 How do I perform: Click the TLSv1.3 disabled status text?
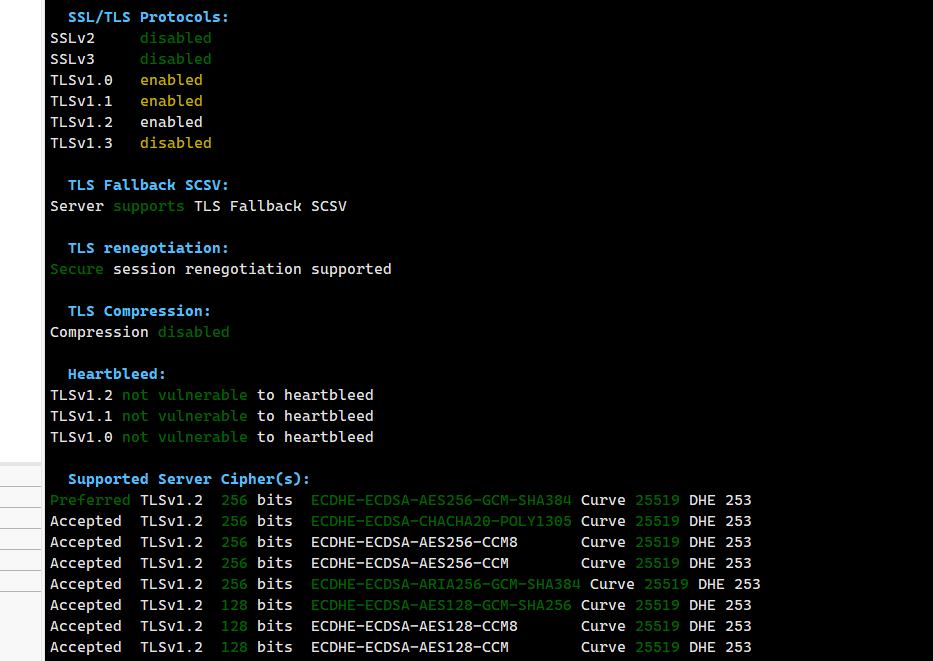tap(175, 143)
